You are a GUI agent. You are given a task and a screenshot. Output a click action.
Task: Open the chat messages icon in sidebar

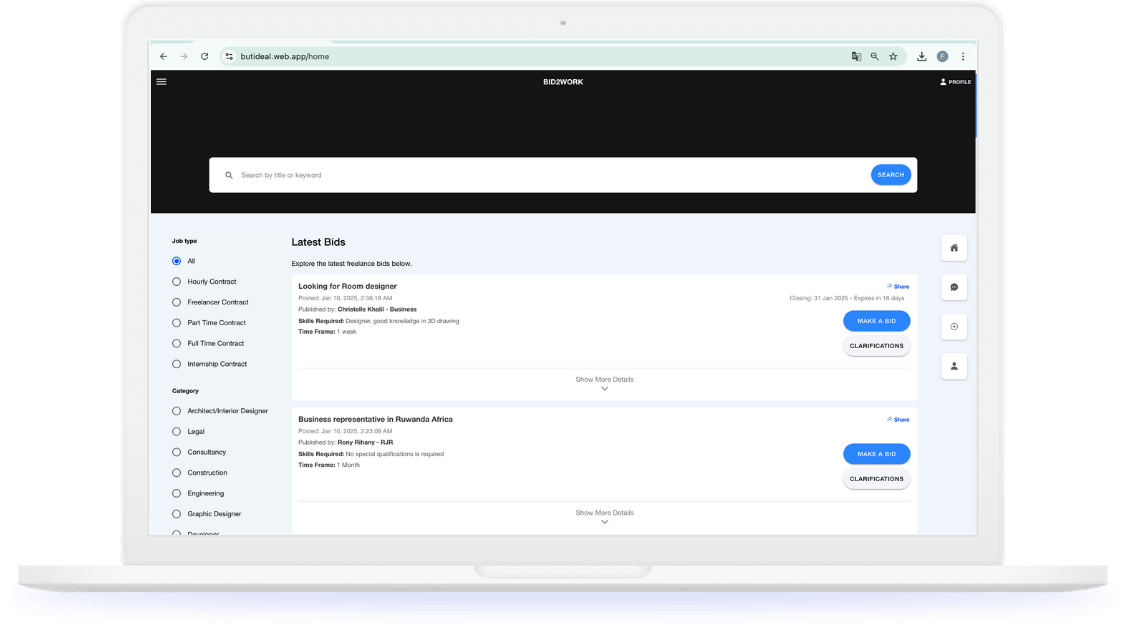tap(954, 287)
